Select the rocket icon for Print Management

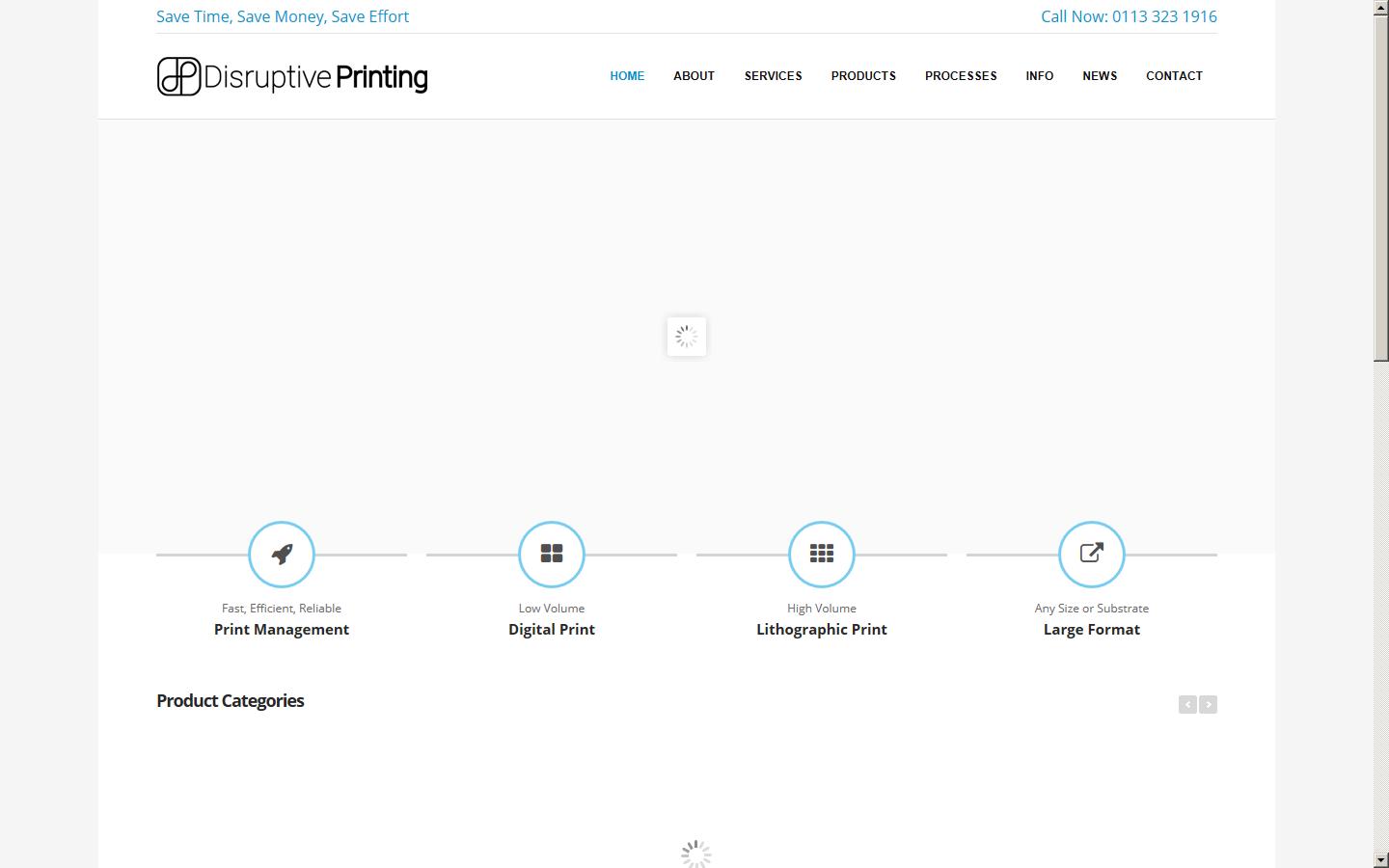[281, 554]
